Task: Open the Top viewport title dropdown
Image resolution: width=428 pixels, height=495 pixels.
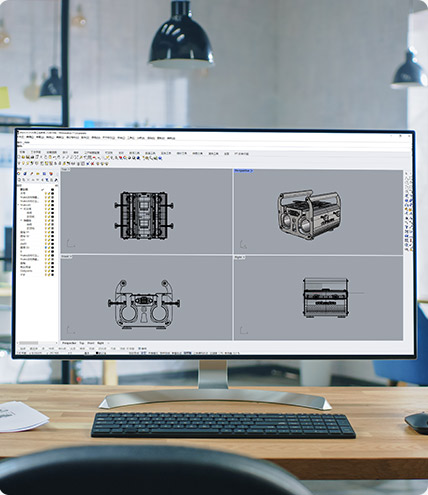Action: pyautogui.click(x=66, y=169)
